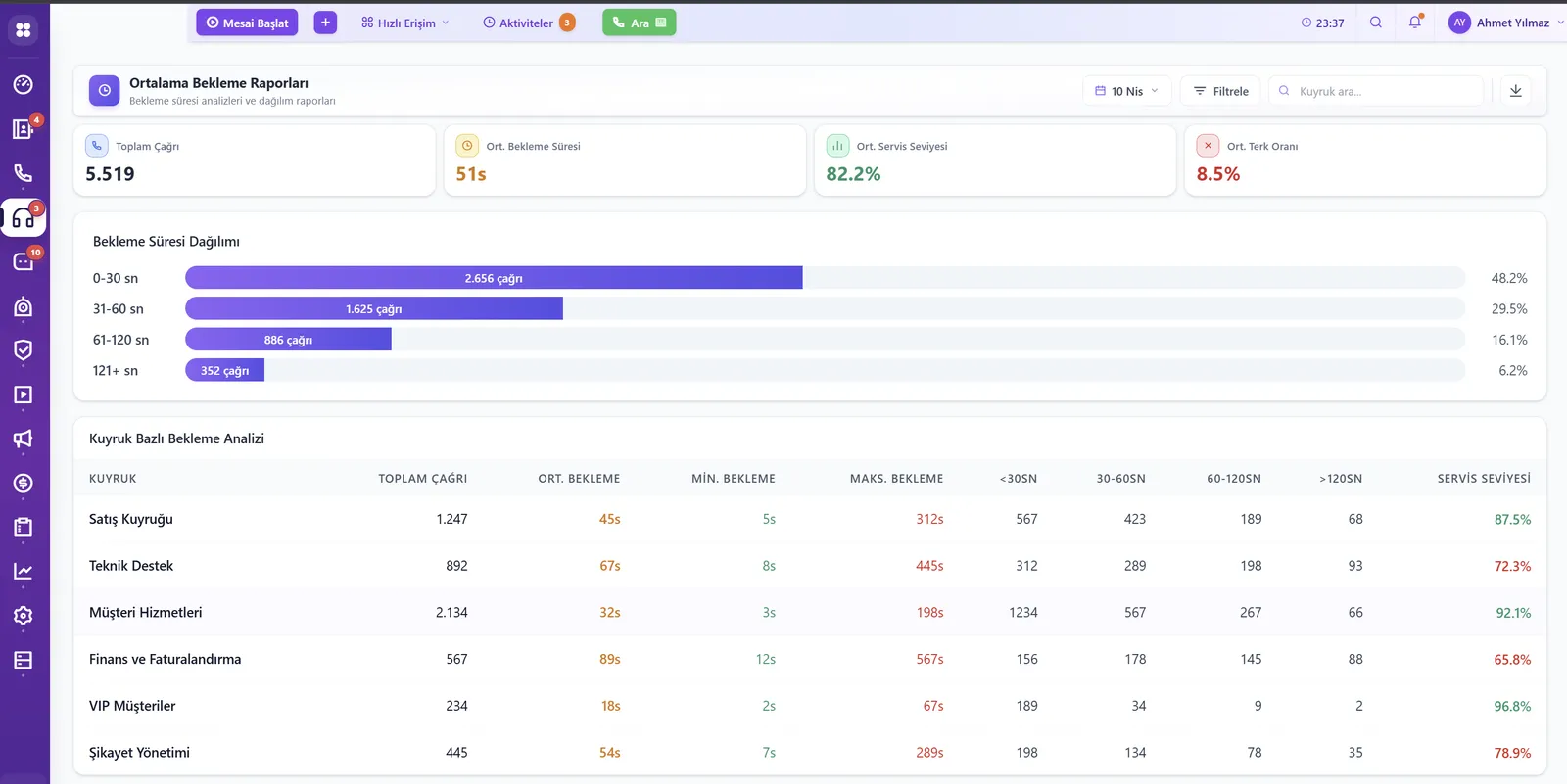Open the top bar search icon
The image size is (1567, 784).
1376,23
